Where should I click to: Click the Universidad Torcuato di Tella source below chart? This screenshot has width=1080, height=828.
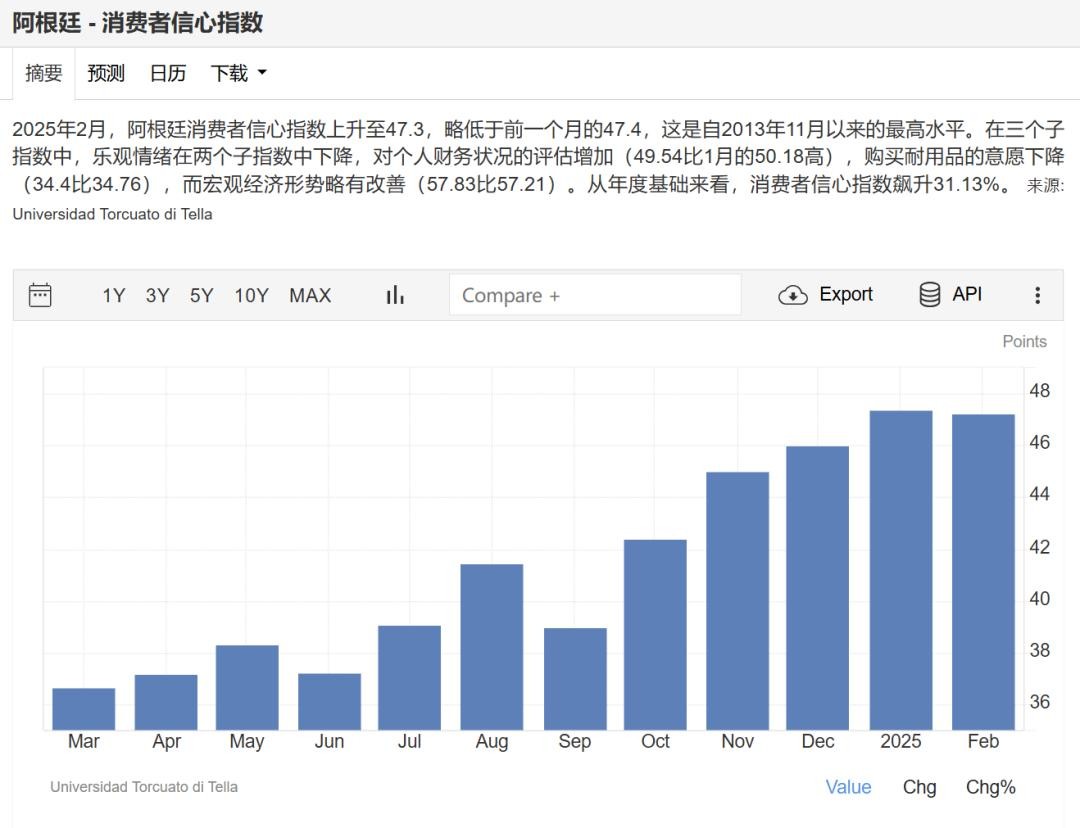coord(144,787)
